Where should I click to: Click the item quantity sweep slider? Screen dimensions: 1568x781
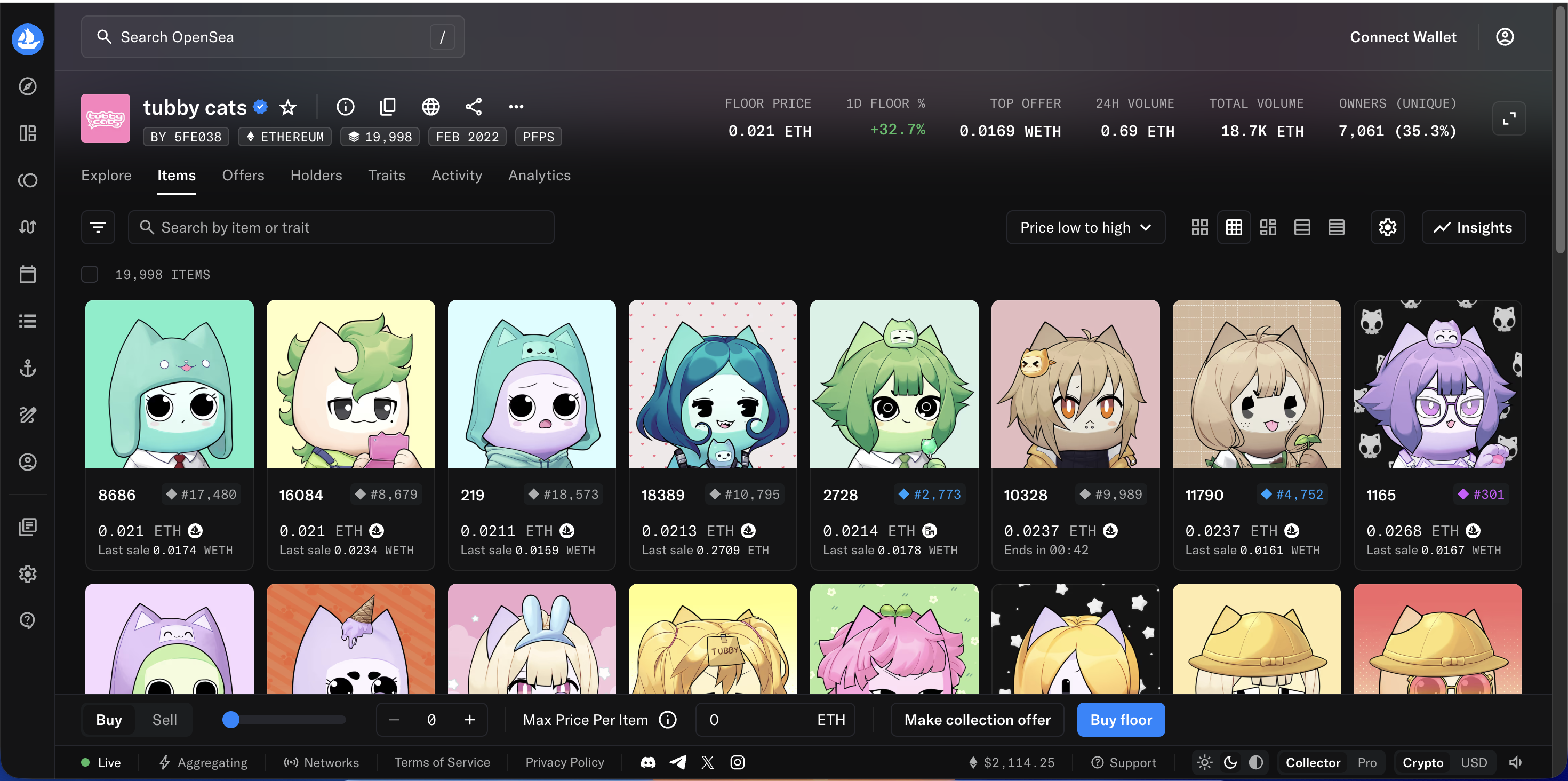(284, 720)
